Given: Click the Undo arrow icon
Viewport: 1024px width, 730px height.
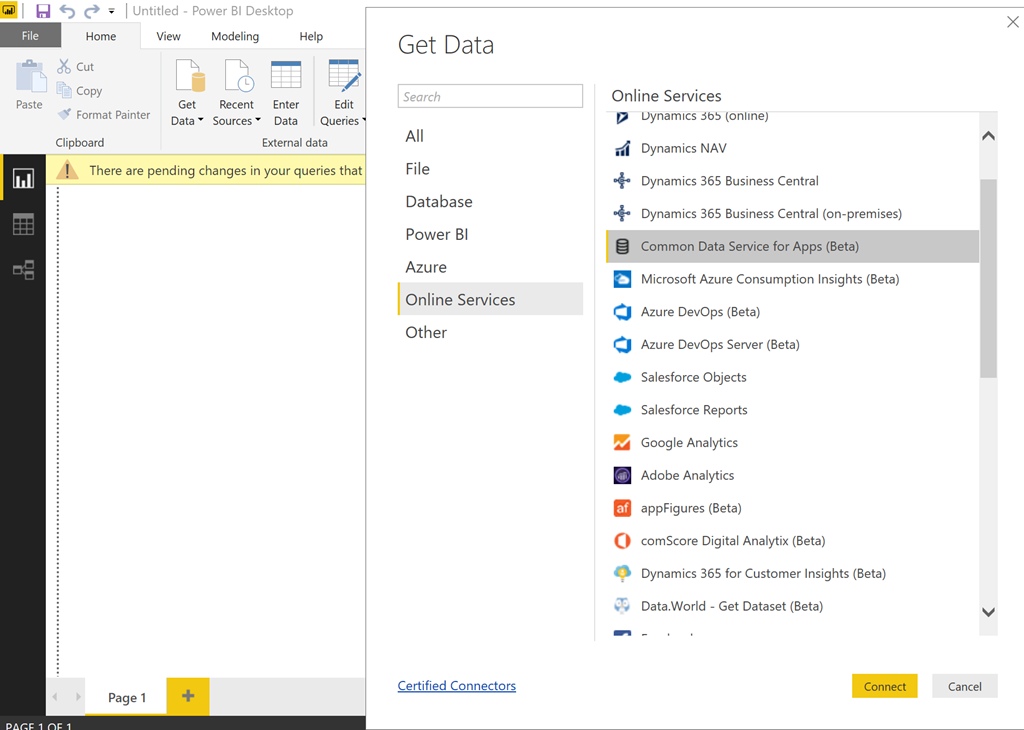Looking at the screenshot, I should [x=68, y=11].
